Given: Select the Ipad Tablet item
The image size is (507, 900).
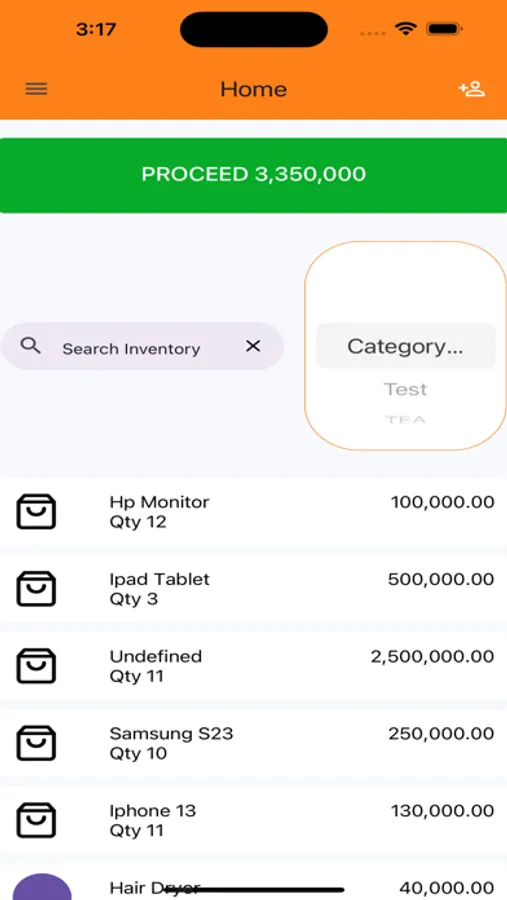Looking at the screenshot, I should click(x=253, y=589).
